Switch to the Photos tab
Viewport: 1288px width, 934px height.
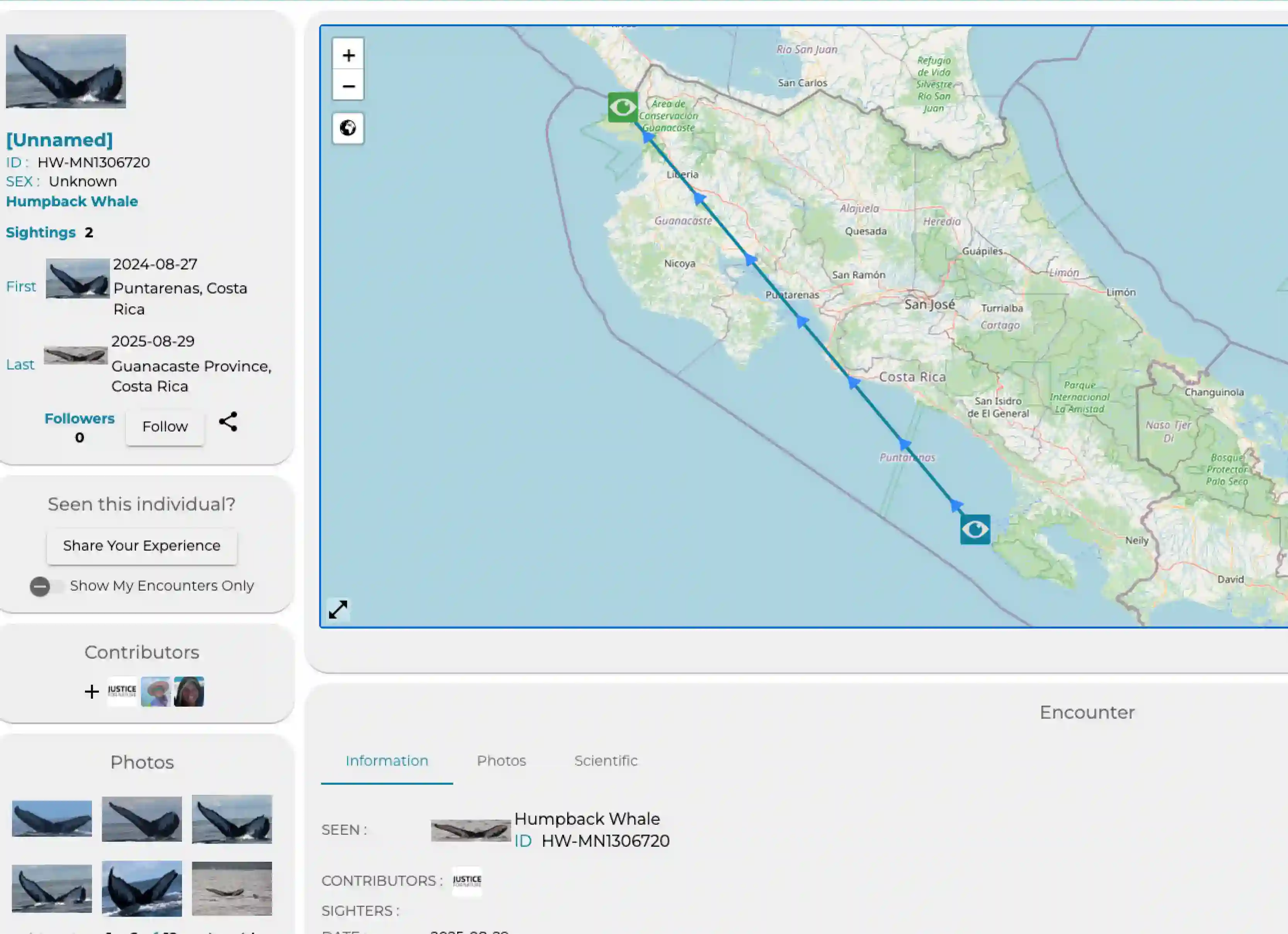[501, 761]
